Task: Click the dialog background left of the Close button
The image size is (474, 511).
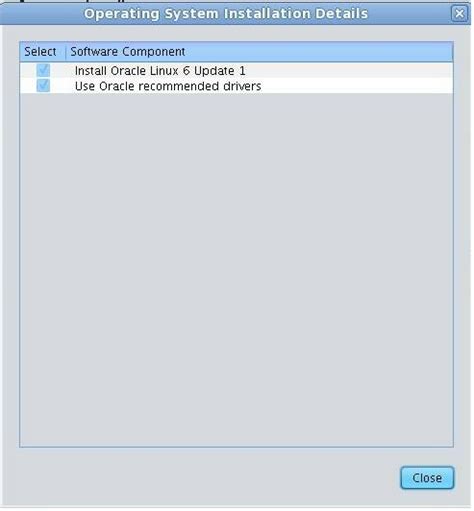Action: coord(200,478)
